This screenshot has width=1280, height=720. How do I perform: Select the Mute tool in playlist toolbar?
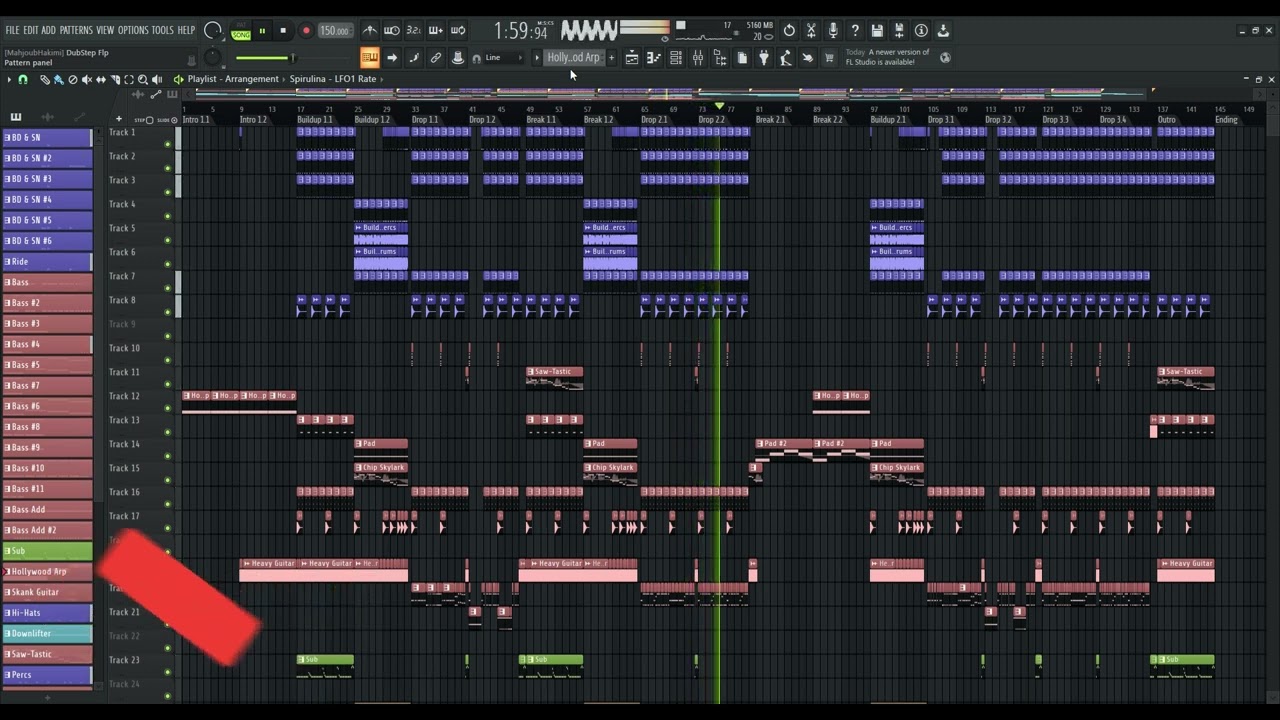(86, 79)
